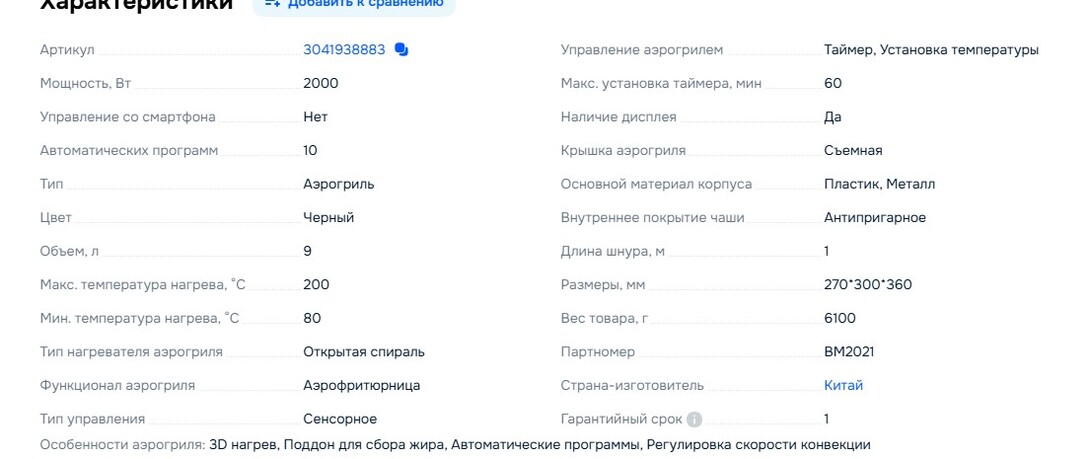Click the Характеристики heading

136,4
